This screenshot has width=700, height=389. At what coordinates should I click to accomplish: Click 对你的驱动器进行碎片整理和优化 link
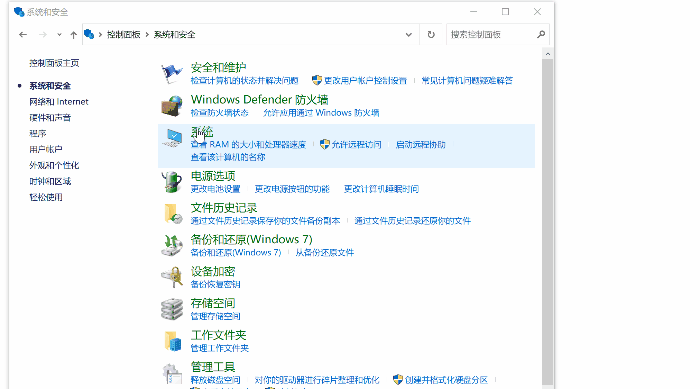coord(317,380)
